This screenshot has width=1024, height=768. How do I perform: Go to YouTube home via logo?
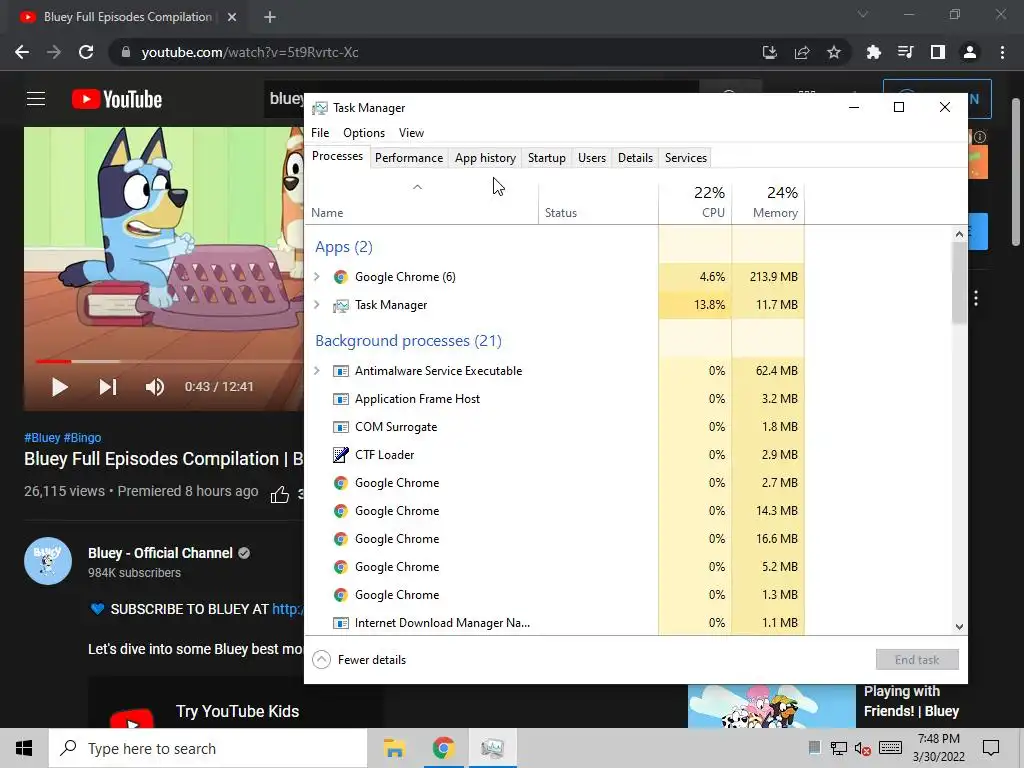coord(117,99)
